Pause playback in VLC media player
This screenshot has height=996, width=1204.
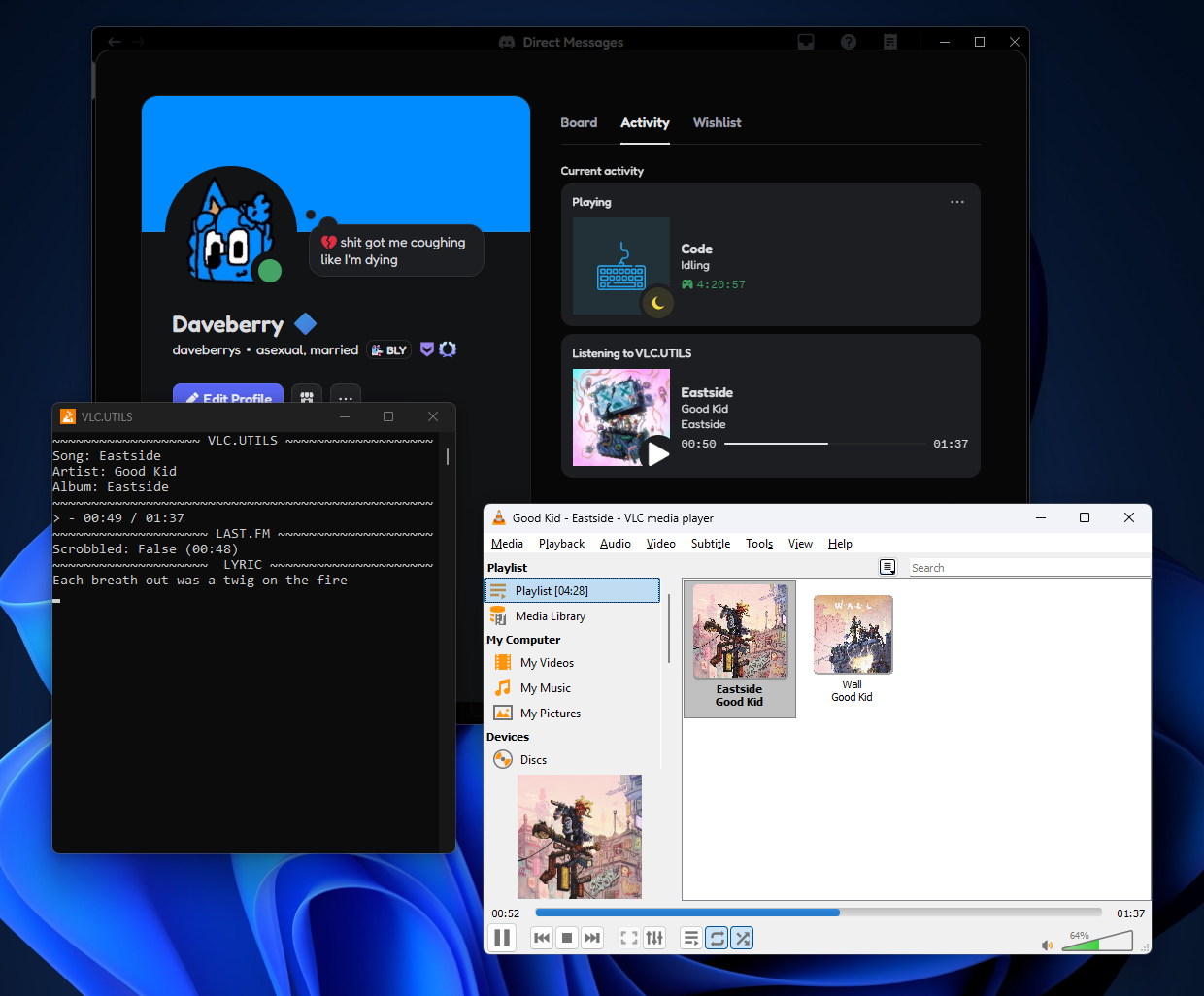(502, 938)
